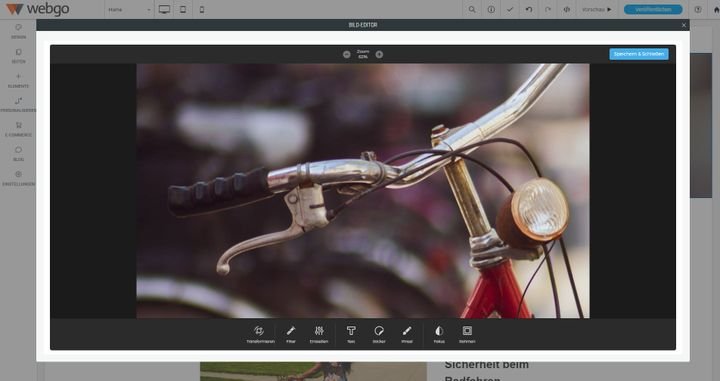720x381 pixels.
Task: Click the bicycle handlebar image canvas
Action: pyautogui.click(x=363, y=191)
